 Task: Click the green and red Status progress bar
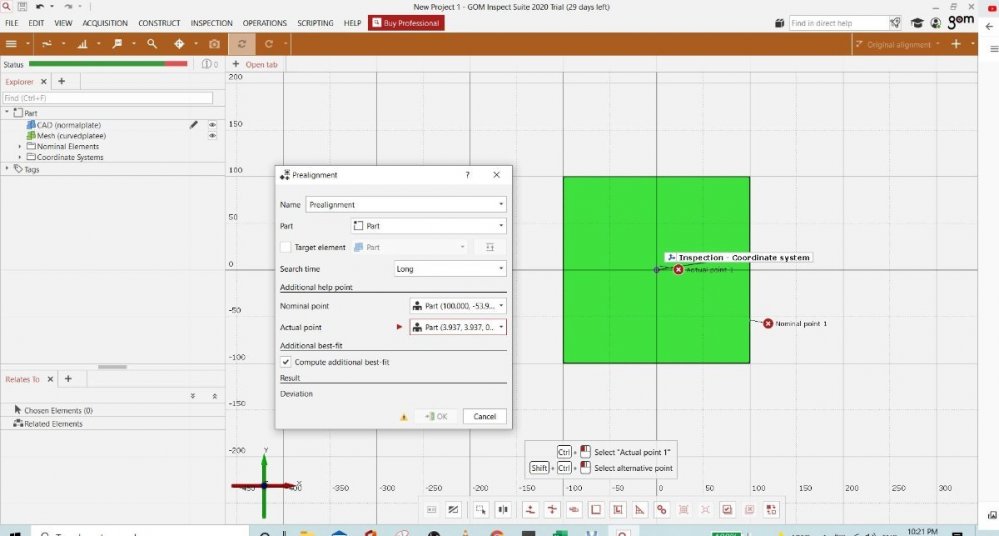coord(108,64)
